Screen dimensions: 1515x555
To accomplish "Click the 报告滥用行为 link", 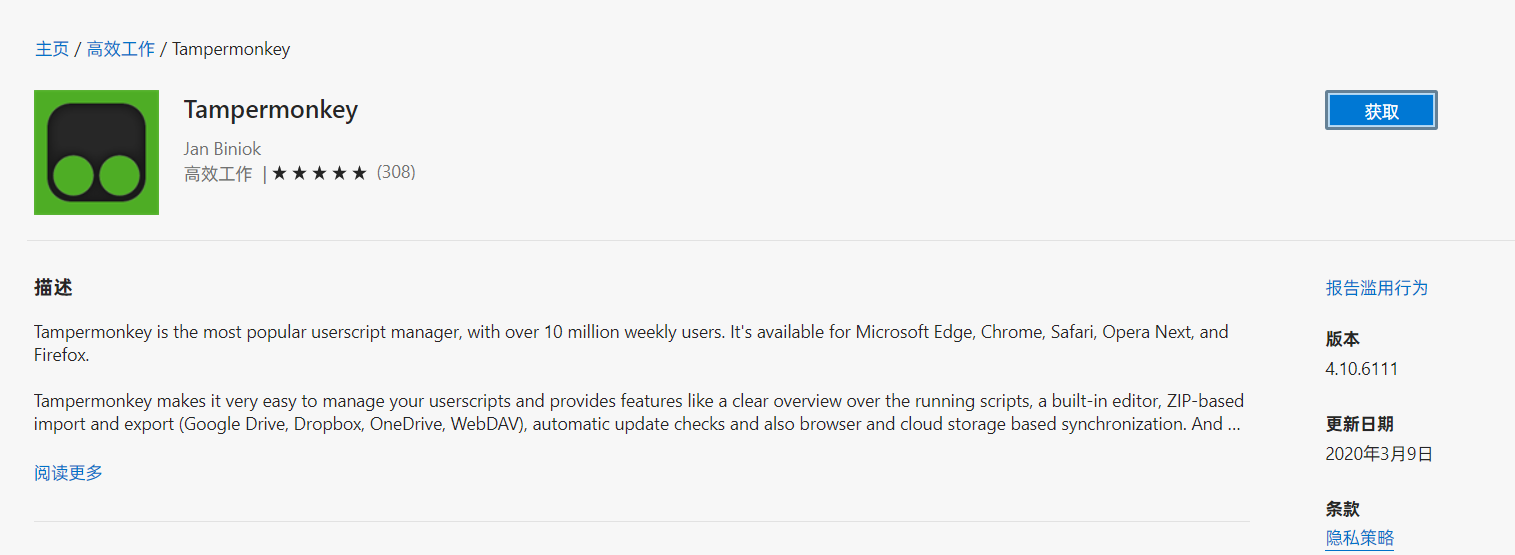I will click(x=1376, y=288).
